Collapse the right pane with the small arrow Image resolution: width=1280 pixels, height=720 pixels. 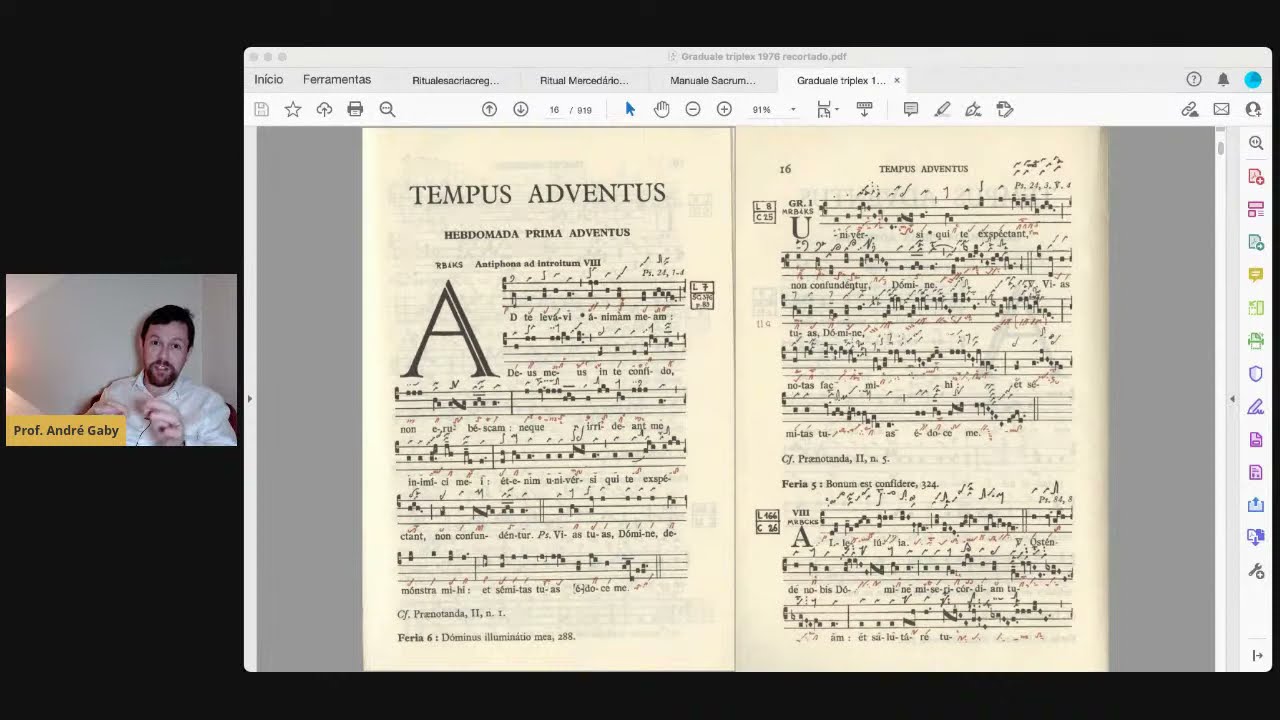pos(1232,399)
